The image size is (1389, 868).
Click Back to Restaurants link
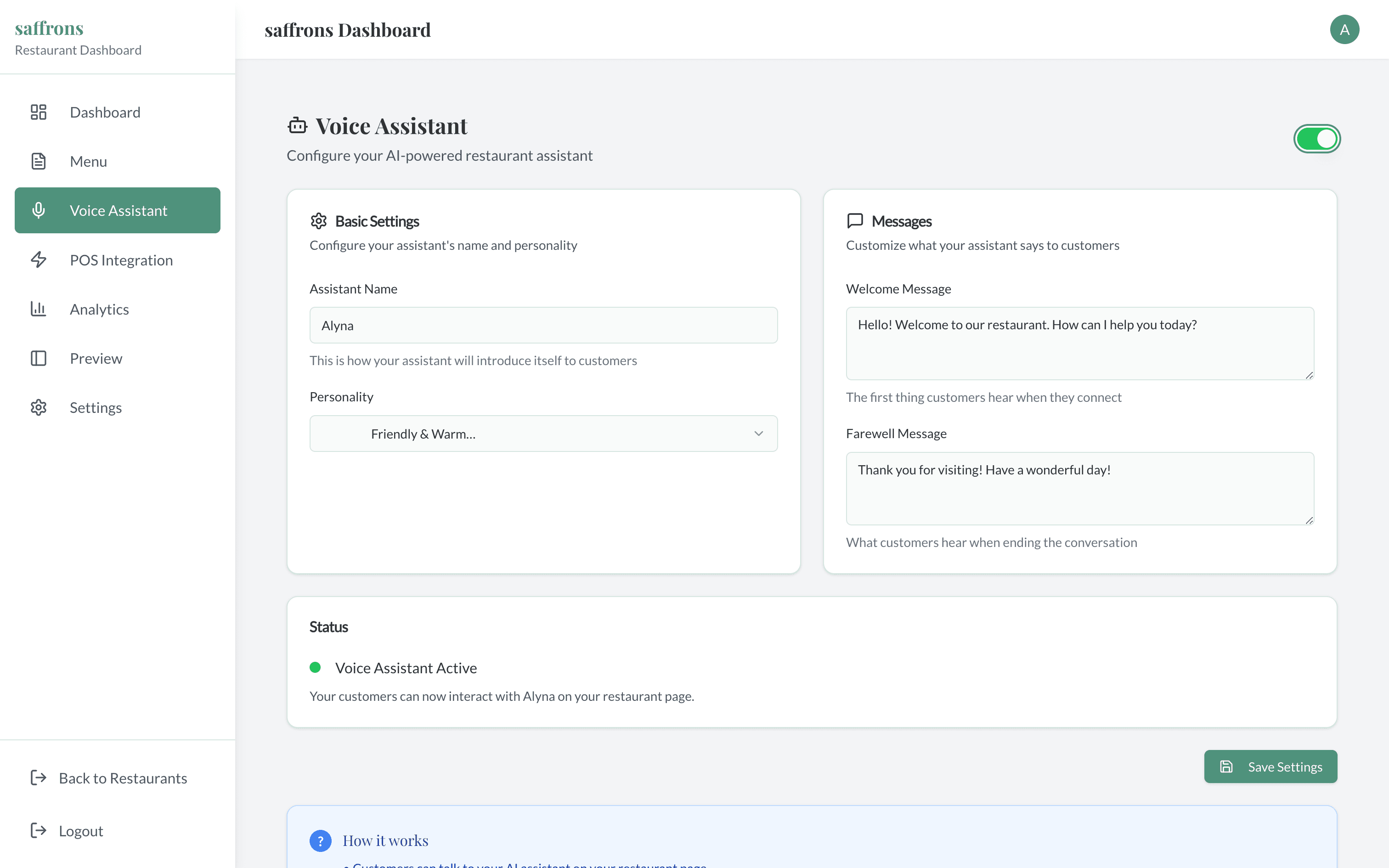click(123, 778)
